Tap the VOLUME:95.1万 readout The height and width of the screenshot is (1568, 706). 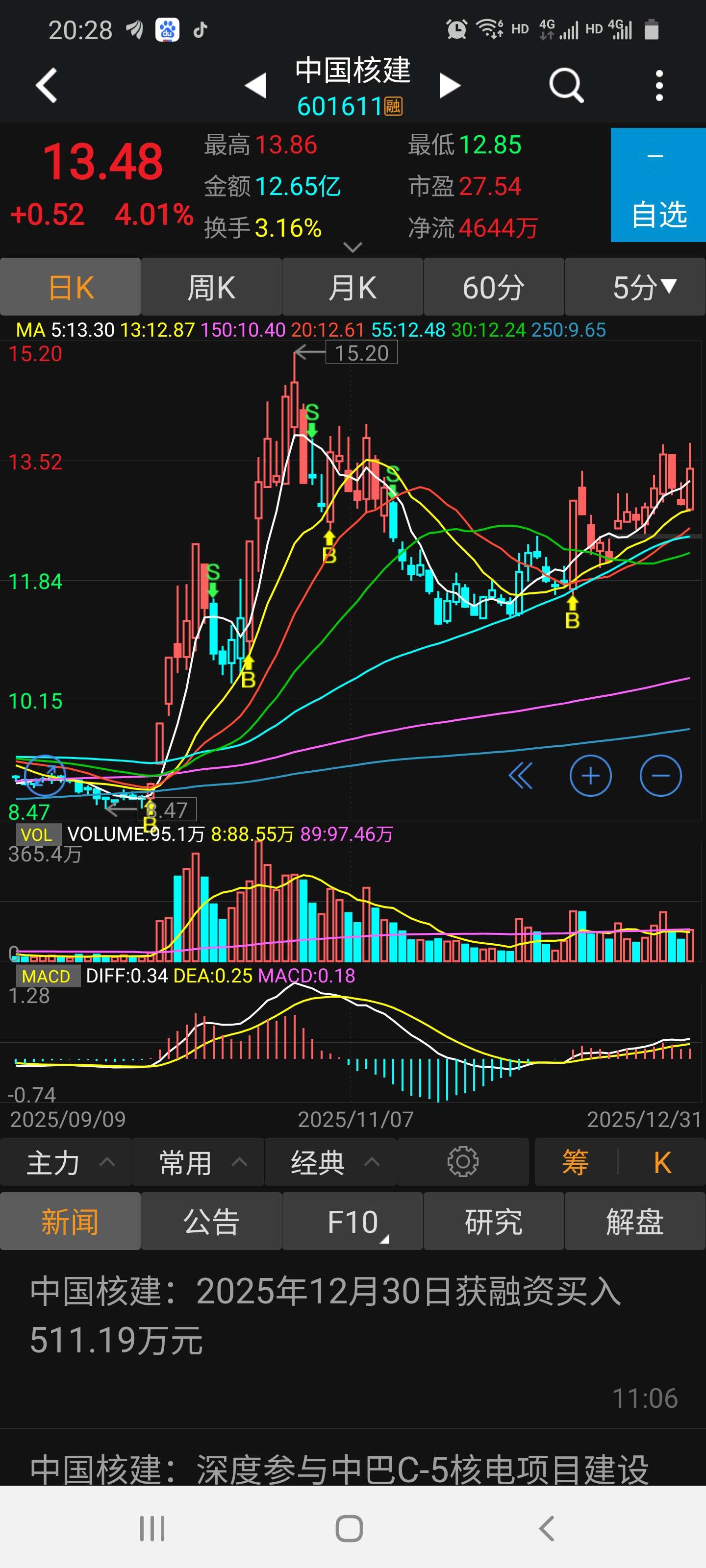136,834
